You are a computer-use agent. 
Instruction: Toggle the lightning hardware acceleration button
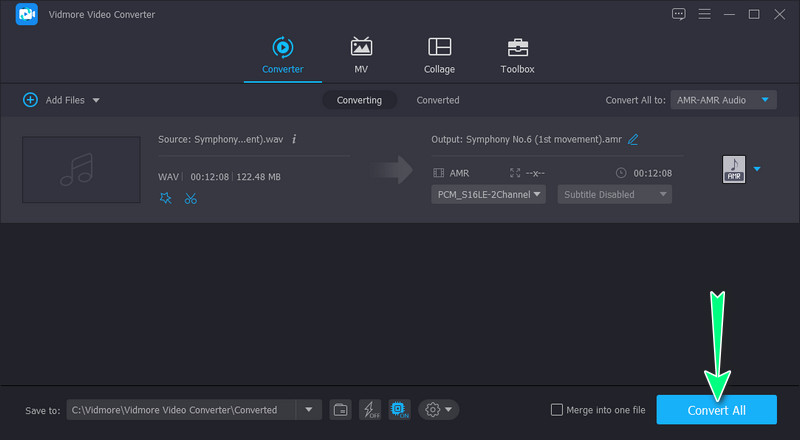370,409
